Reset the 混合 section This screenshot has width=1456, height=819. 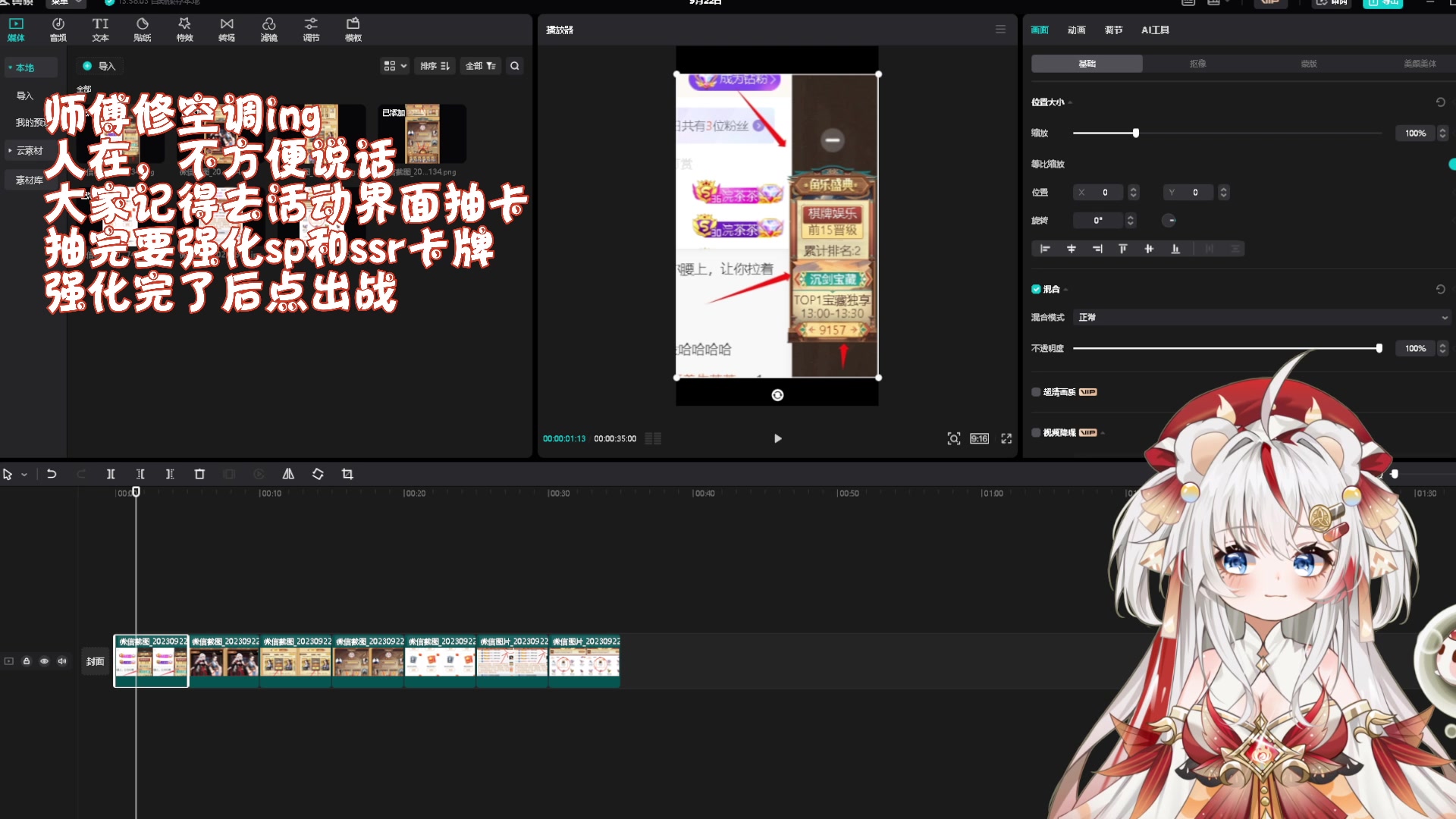point(1440,289)
